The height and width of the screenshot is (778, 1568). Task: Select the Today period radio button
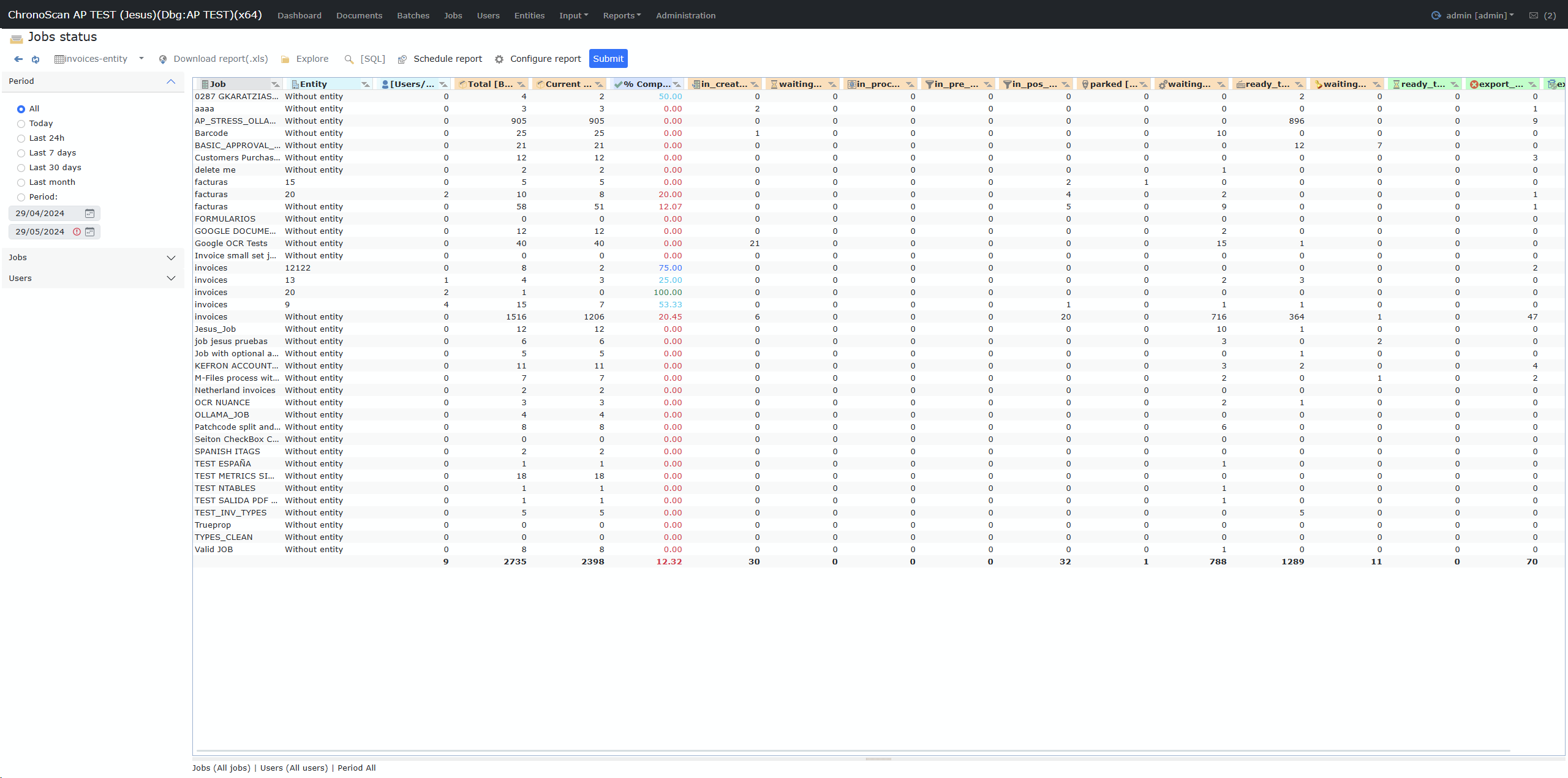click(21, 124)
